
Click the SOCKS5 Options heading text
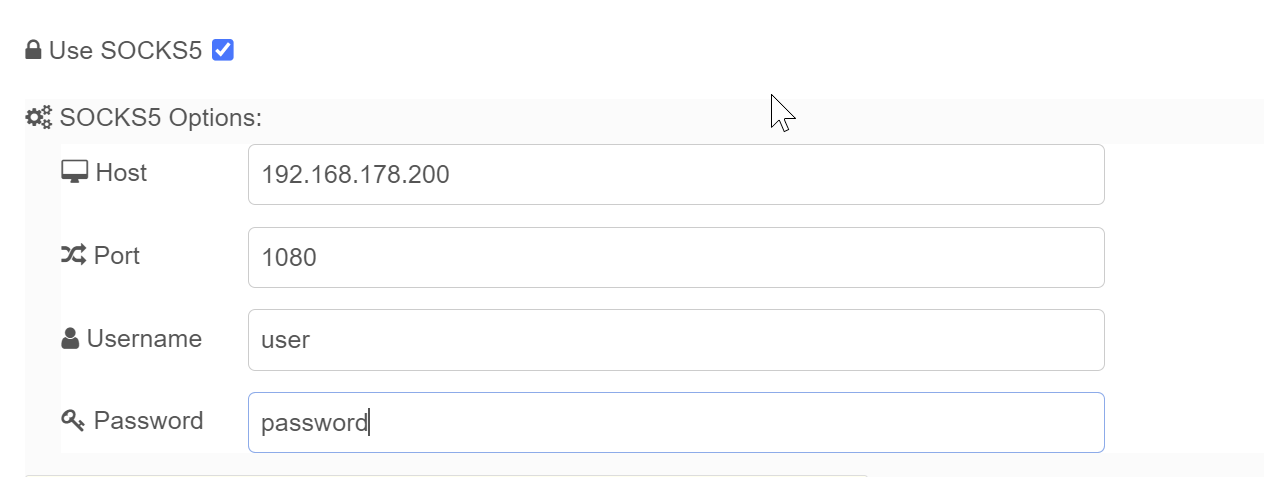(x=160, y=118)
